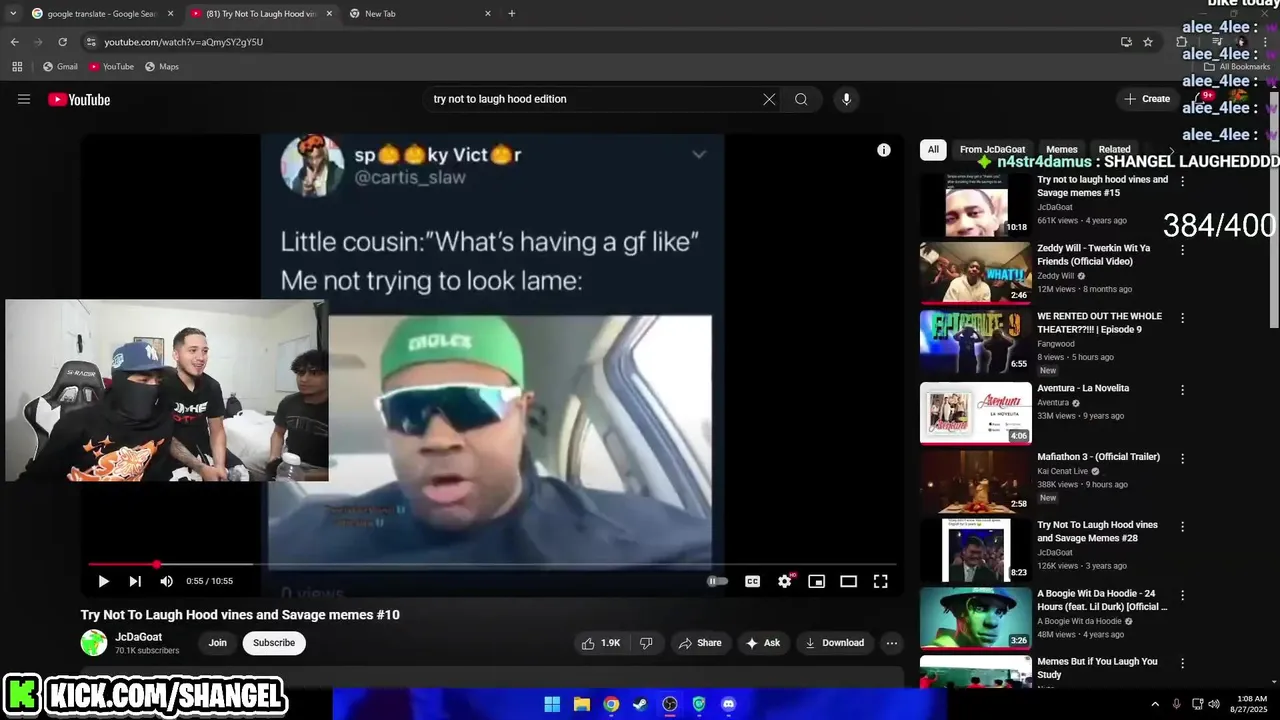Open more actions ellipsis under video

pyautogui.click(x=892, y=643)
